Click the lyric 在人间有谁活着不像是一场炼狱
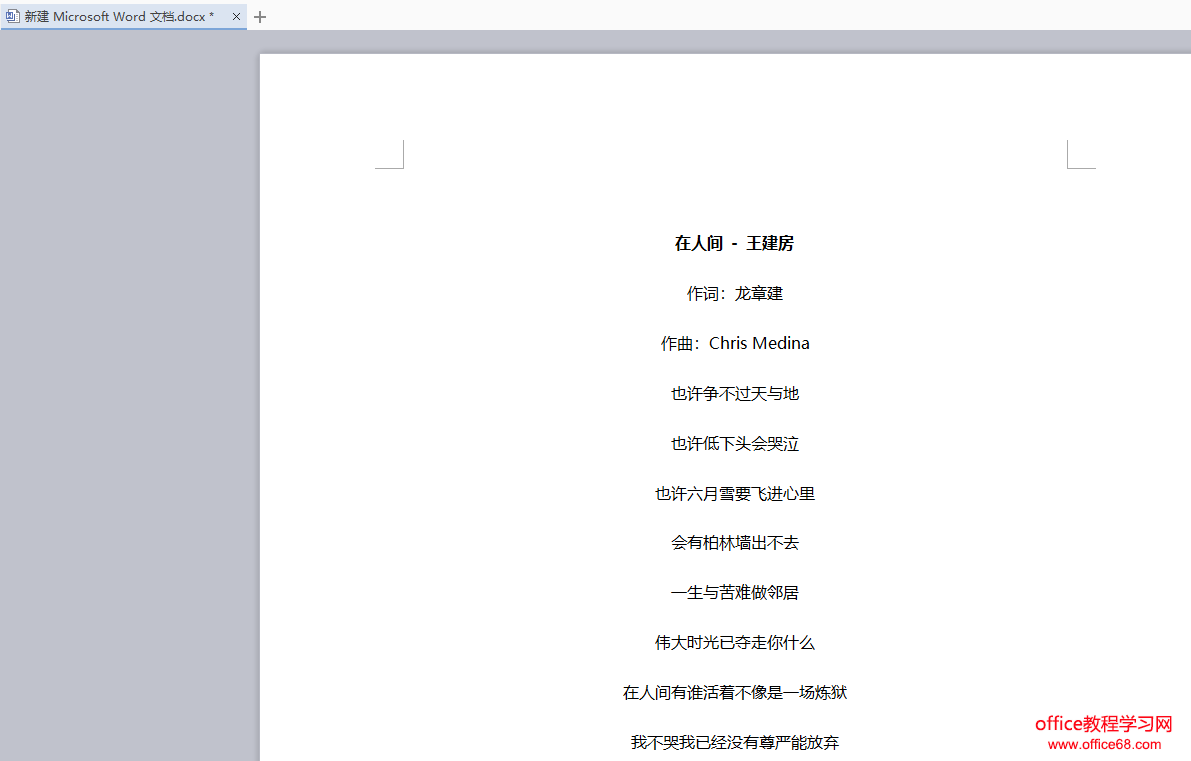Screen dimensions: 1191x761 (735, 692)
